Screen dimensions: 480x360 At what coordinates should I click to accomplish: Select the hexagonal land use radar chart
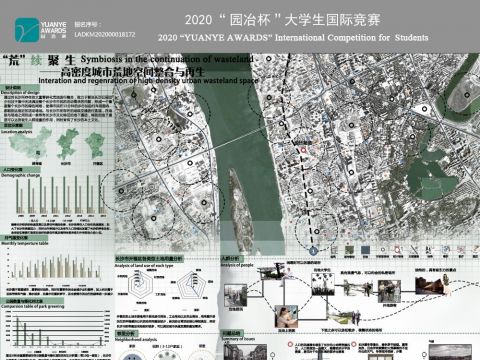[x=140, y=285]
